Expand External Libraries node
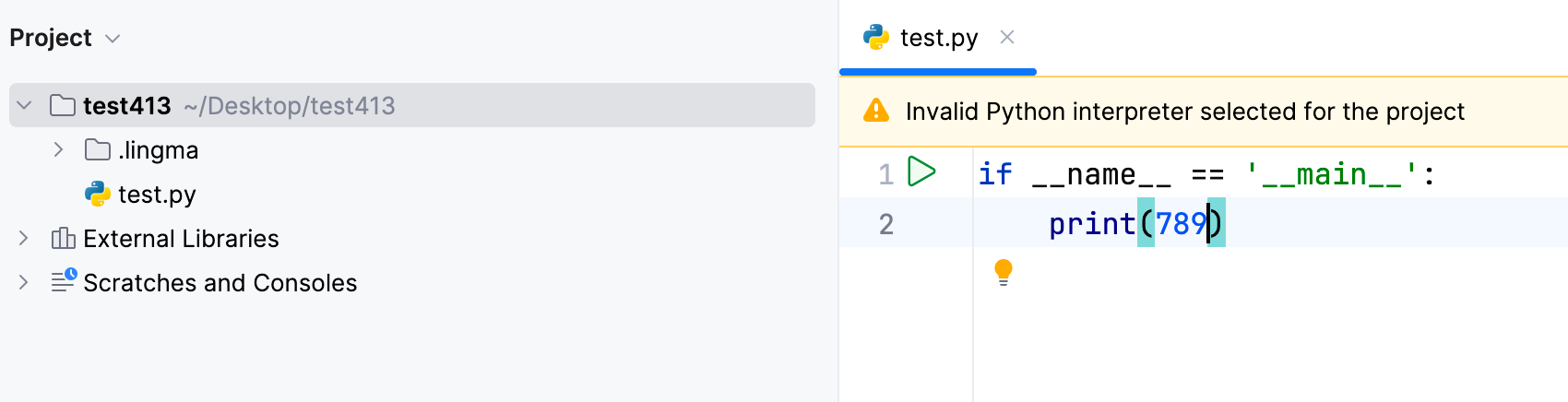This screenshot has width=1568, height=402. pos(24,239)
